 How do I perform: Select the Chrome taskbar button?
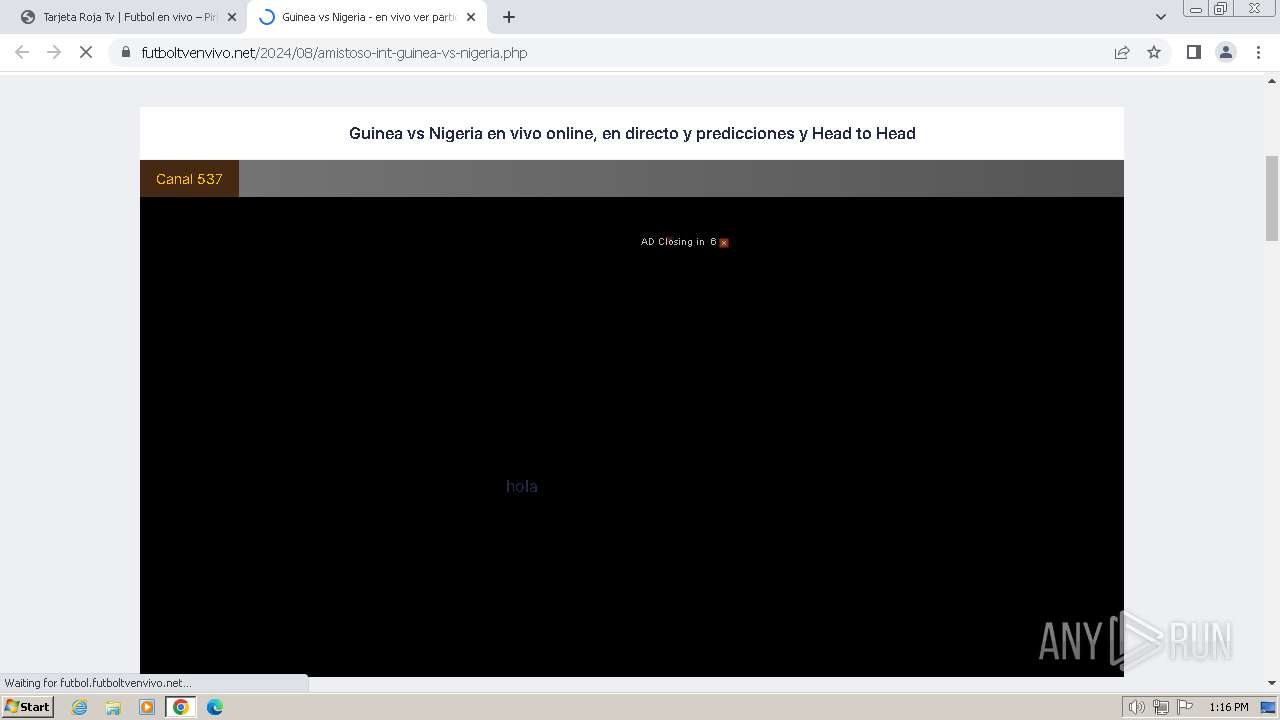click(x=181, y=707)
